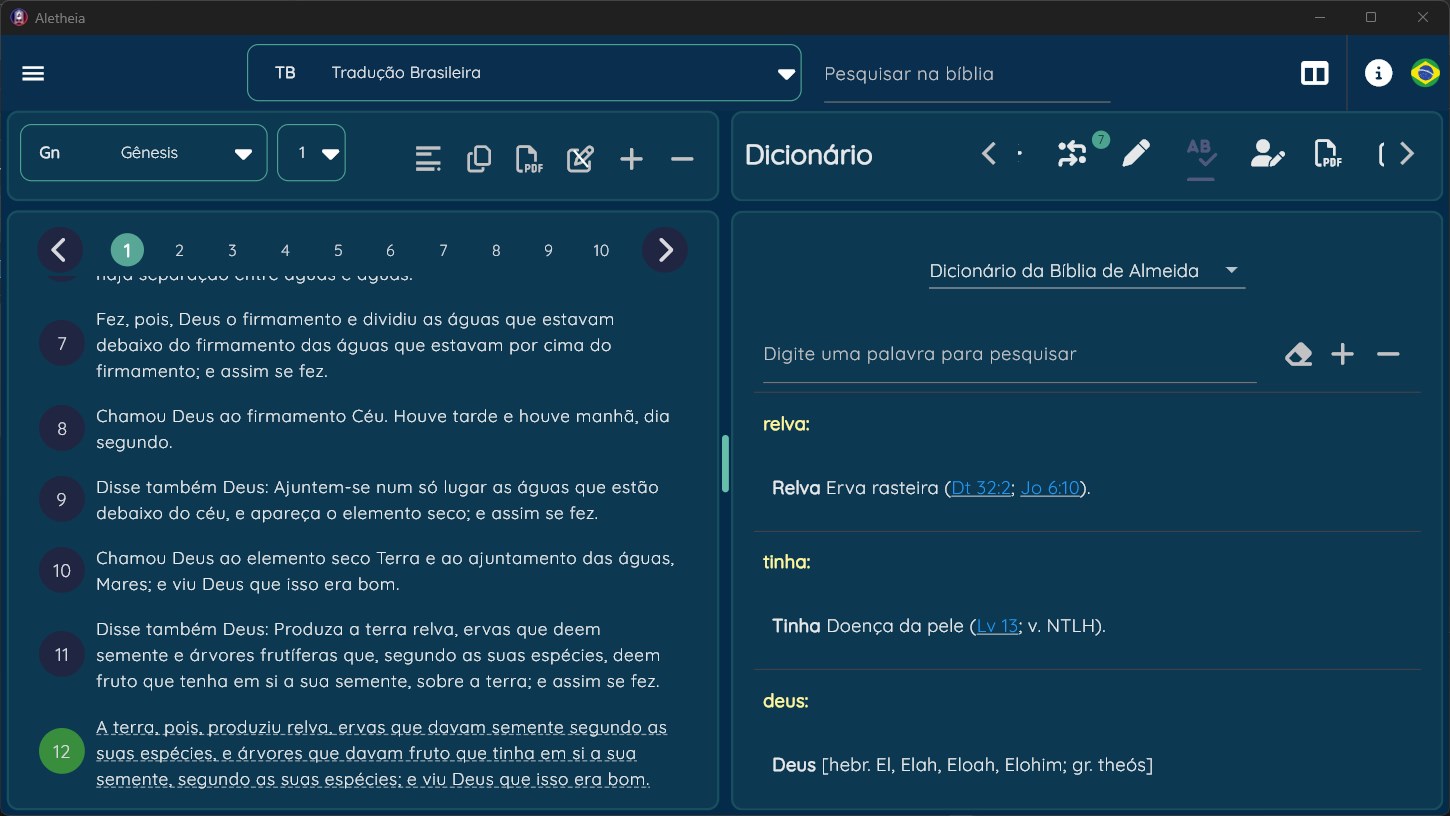
Task: Open the user edit icon in toolbar
Action: tap(1267, 153)
